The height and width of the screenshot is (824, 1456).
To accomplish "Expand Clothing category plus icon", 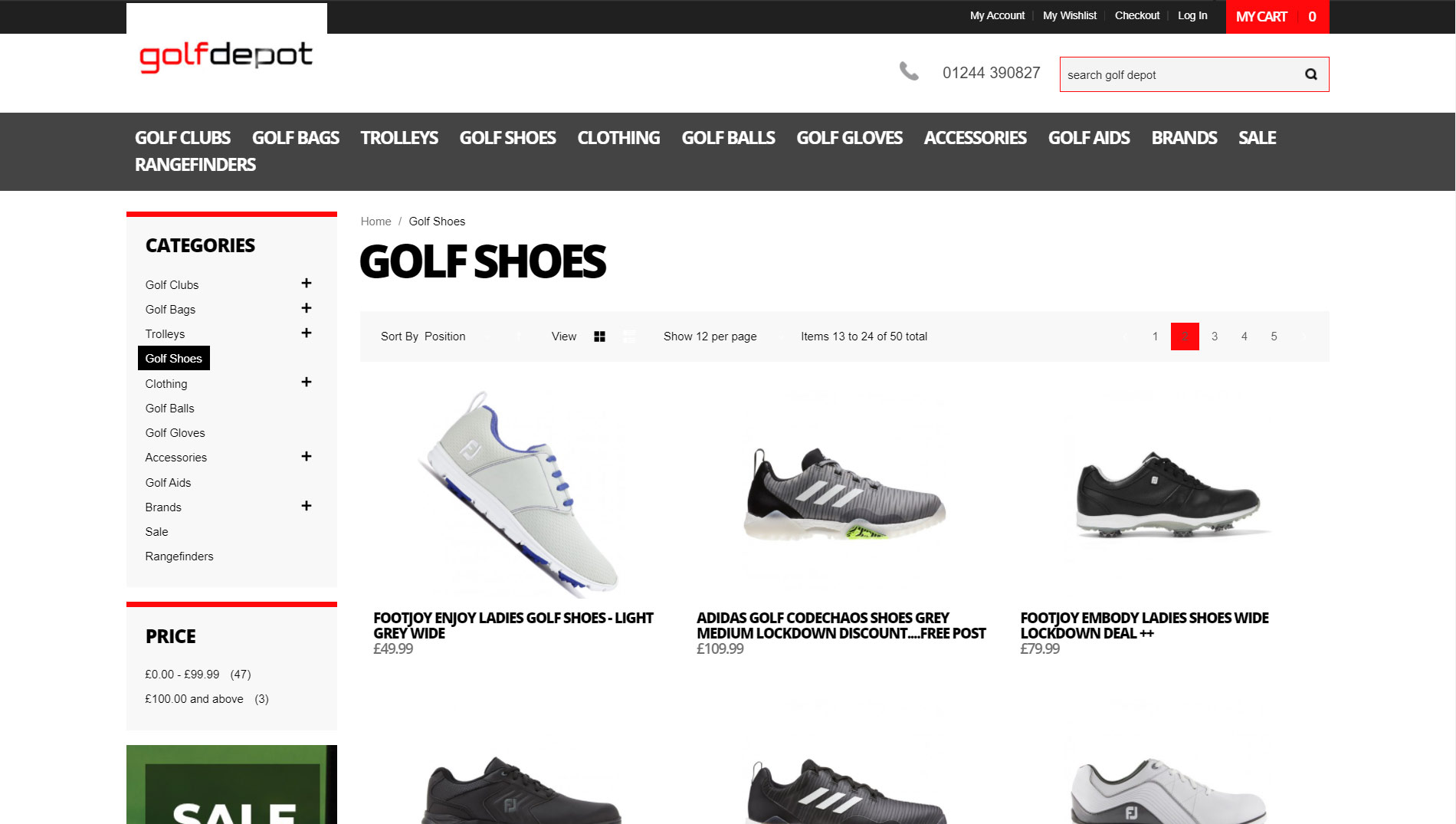I will [307, 382].
